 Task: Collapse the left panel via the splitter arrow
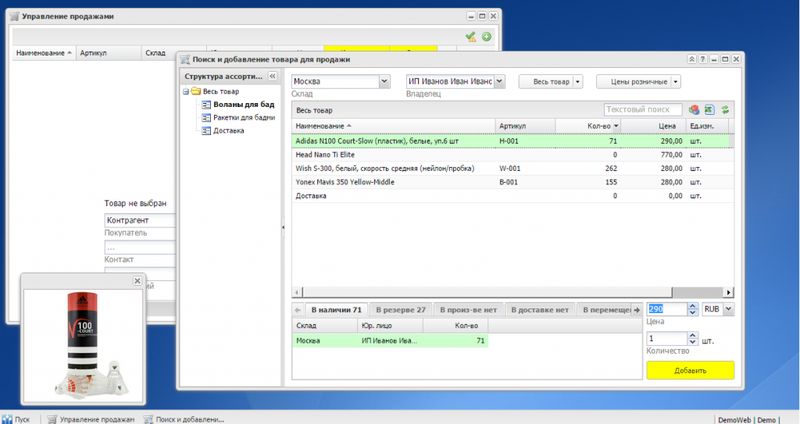(283, 227)
